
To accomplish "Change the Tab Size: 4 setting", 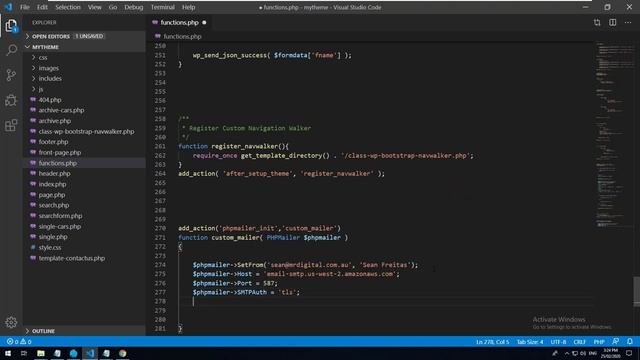I will point(530,342).
